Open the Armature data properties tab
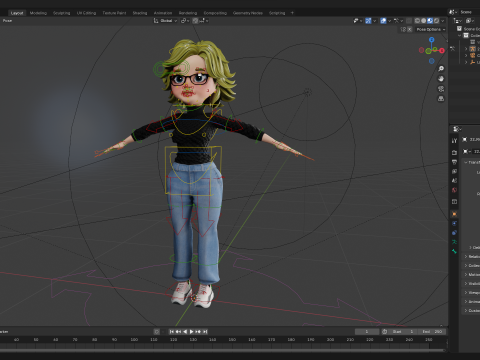Viewport: 480px width, 360px height. coord(454,242)
